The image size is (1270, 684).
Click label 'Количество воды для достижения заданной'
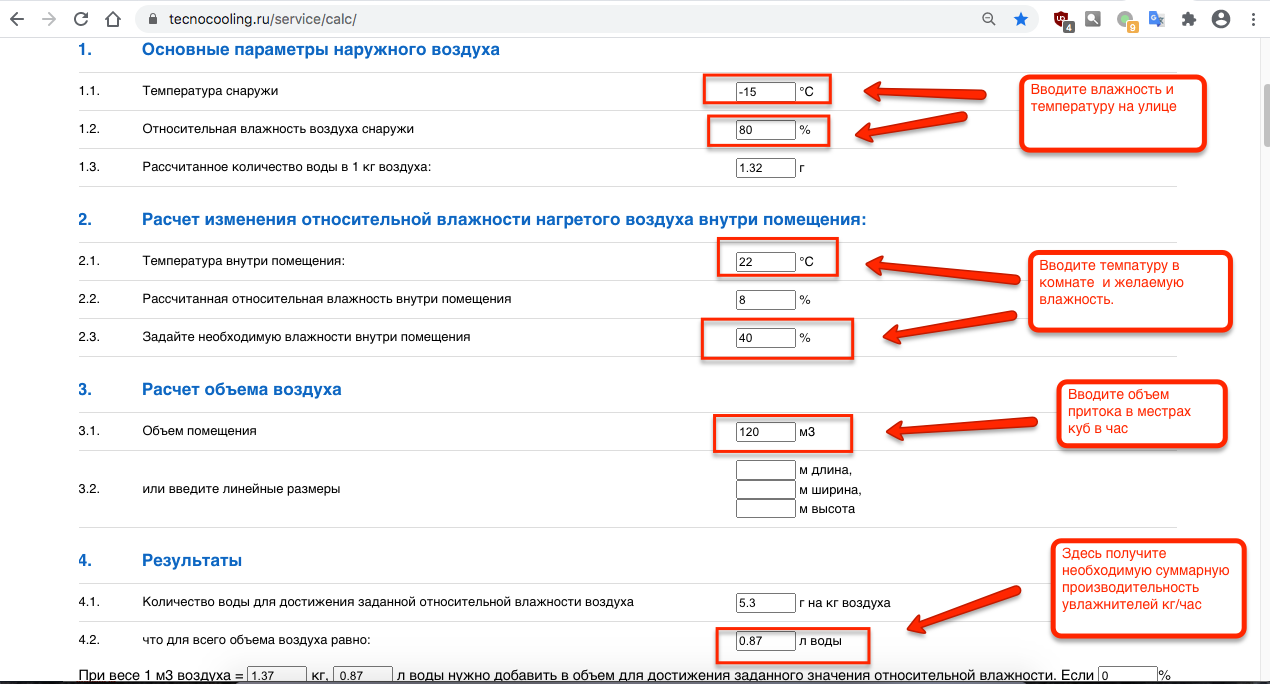tap(388, 602)
